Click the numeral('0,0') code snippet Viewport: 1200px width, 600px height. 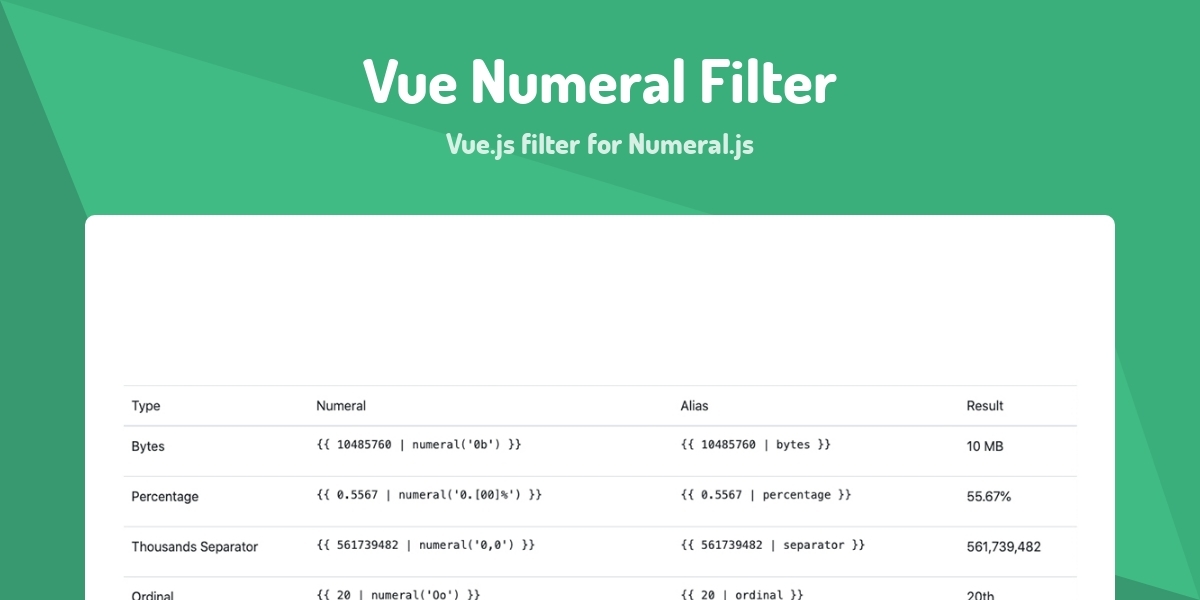point(426,545)
